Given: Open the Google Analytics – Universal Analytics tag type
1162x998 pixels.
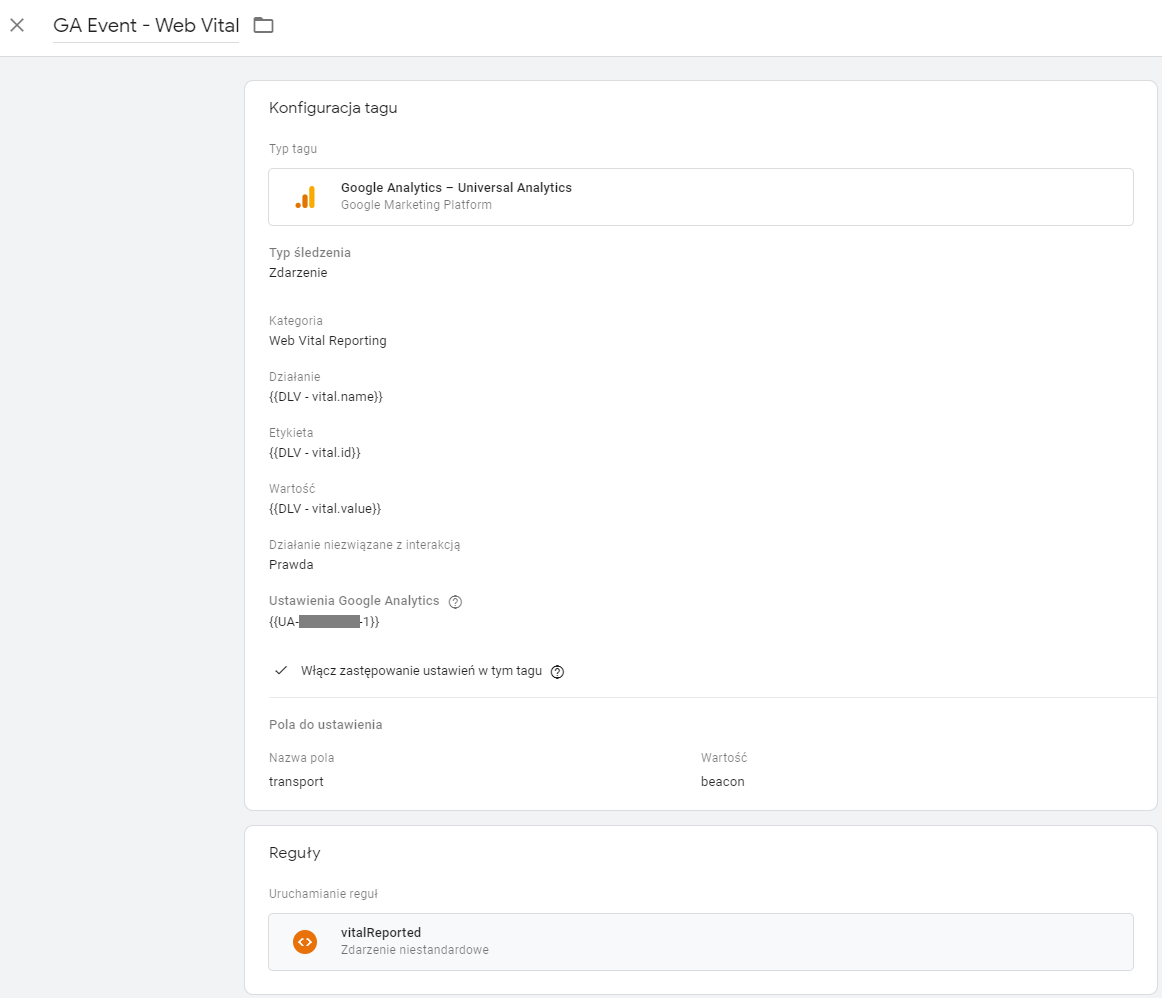Looking at the screenshot, I should 456,188.
